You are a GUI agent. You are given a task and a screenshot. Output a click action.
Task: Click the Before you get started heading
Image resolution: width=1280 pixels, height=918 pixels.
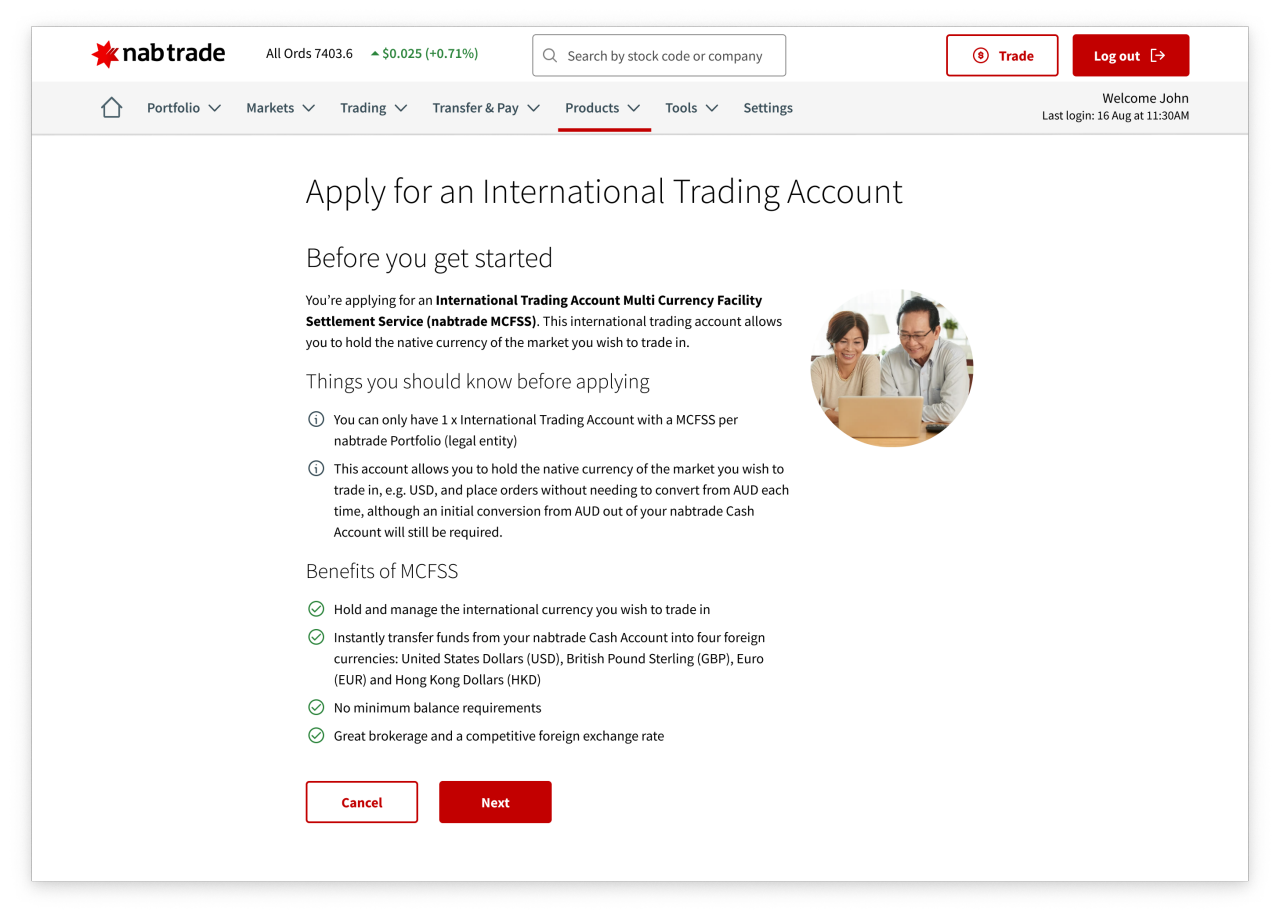click(x=429, y=258)
